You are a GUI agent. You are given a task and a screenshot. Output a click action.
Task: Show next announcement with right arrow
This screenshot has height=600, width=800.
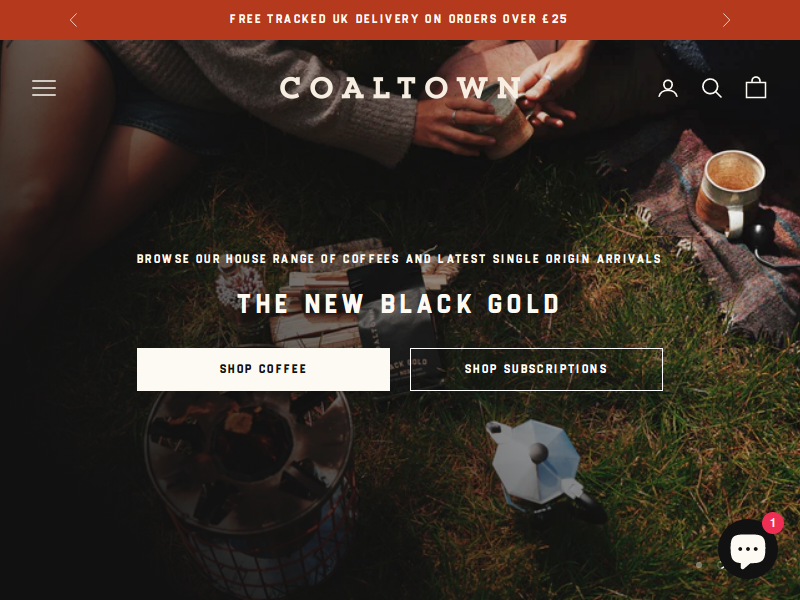726,20
